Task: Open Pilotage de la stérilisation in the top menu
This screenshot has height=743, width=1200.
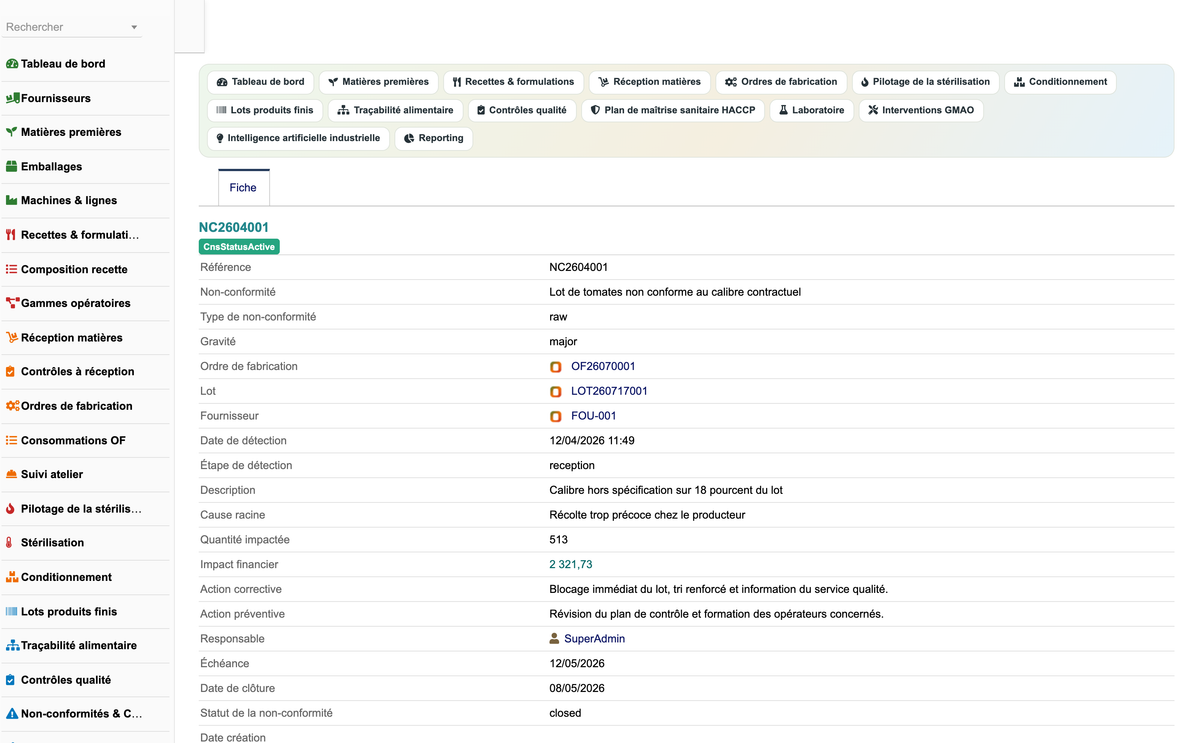Action: click(925, 82)
